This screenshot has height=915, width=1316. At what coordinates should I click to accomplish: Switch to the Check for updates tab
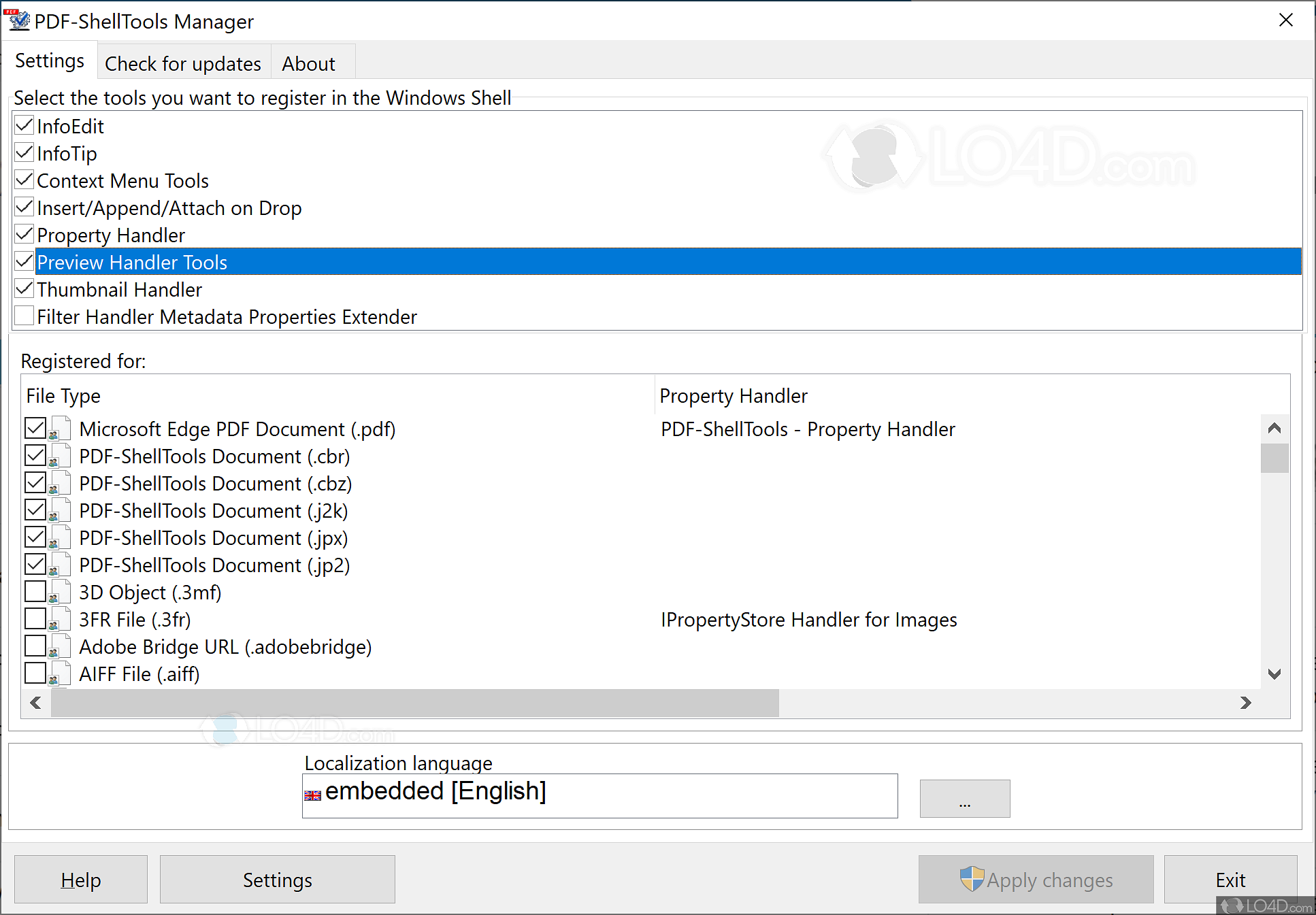pos(183,63)
